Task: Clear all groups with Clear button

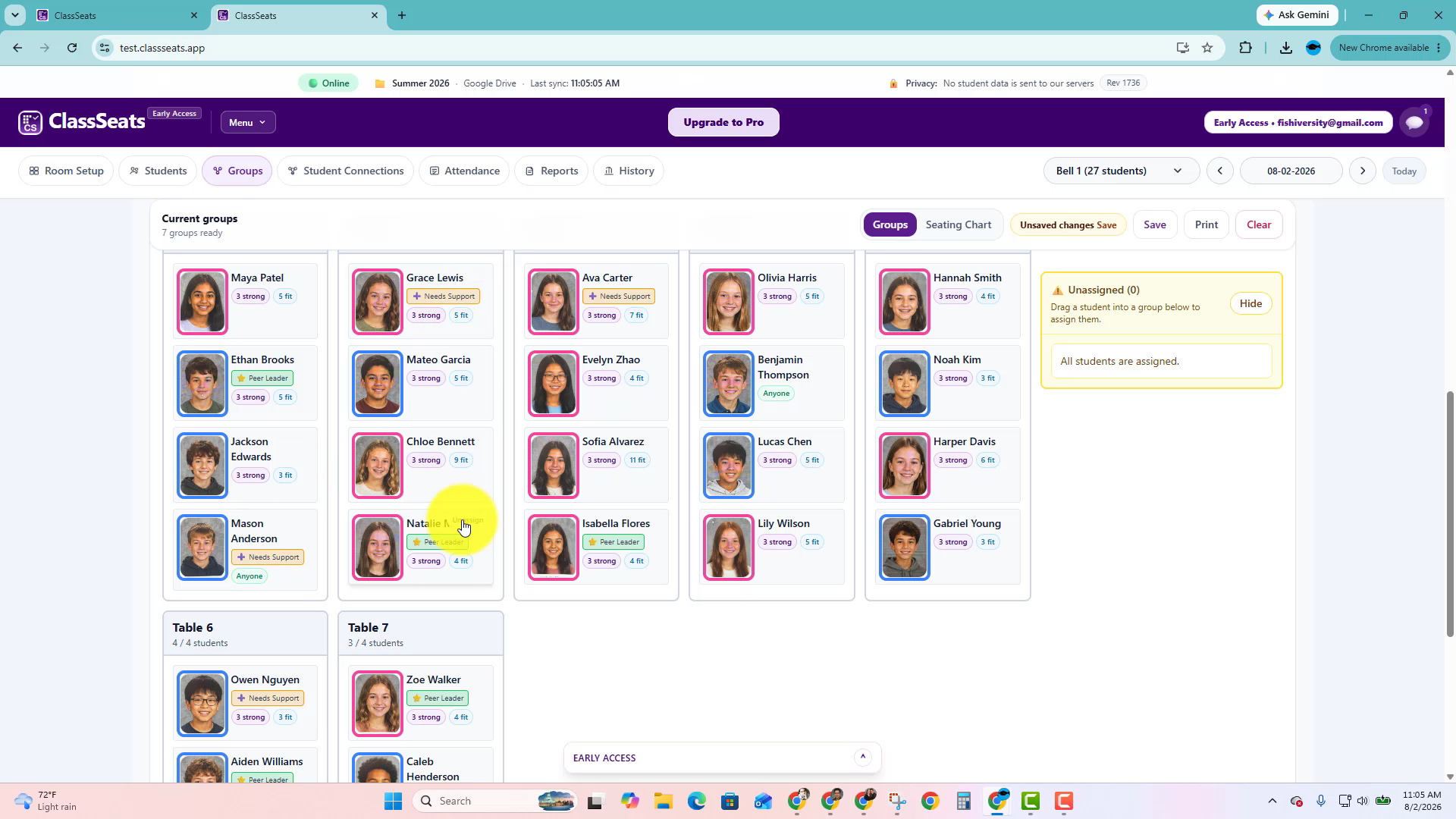Action: [1259, 224]
